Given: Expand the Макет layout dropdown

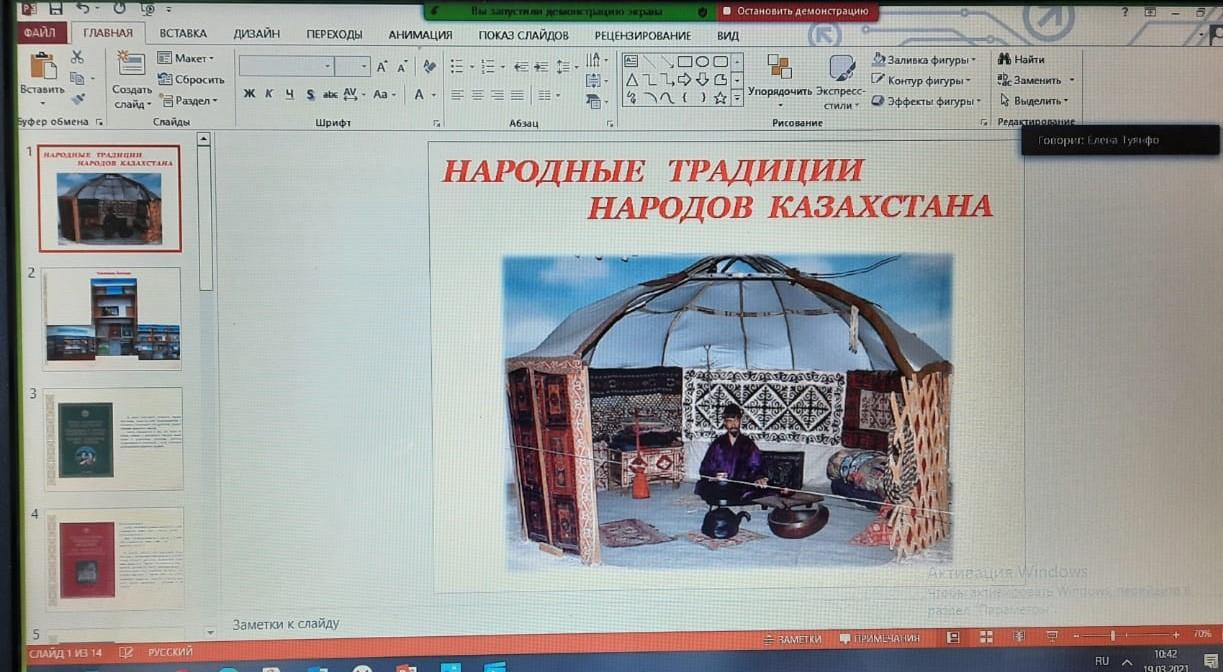Looking at the screenshot, I should point(186,58).
